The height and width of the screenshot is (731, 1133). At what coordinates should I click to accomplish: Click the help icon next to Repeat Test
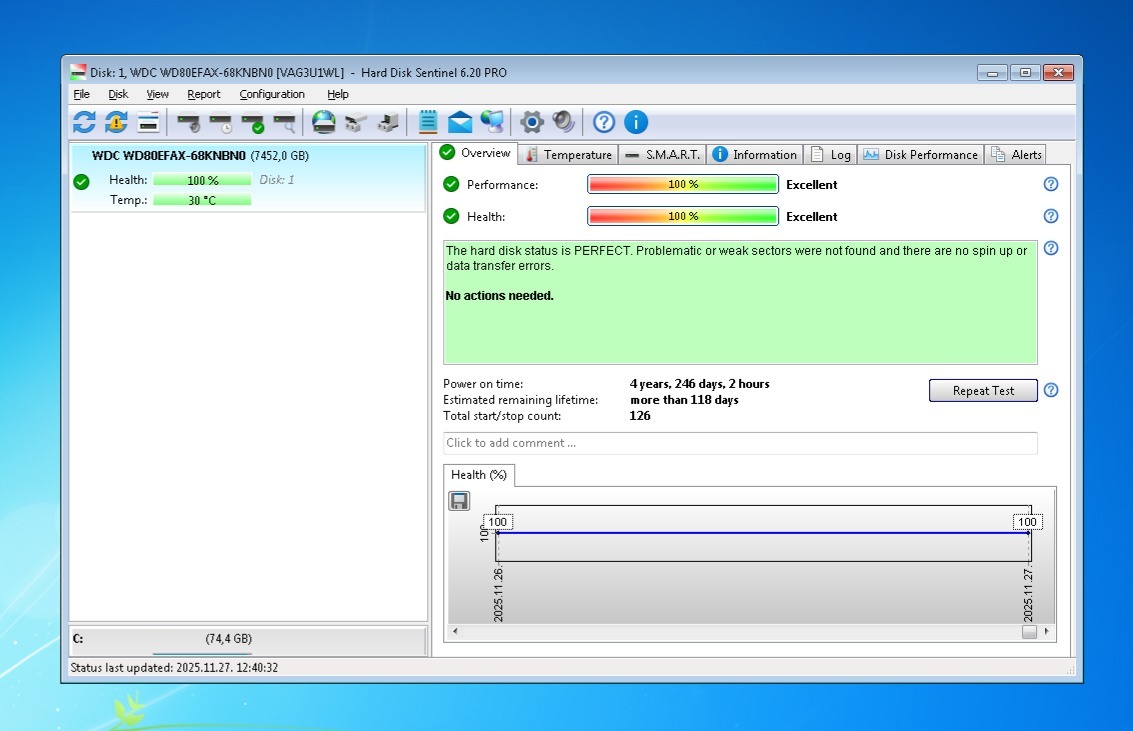coord(1051,390)
